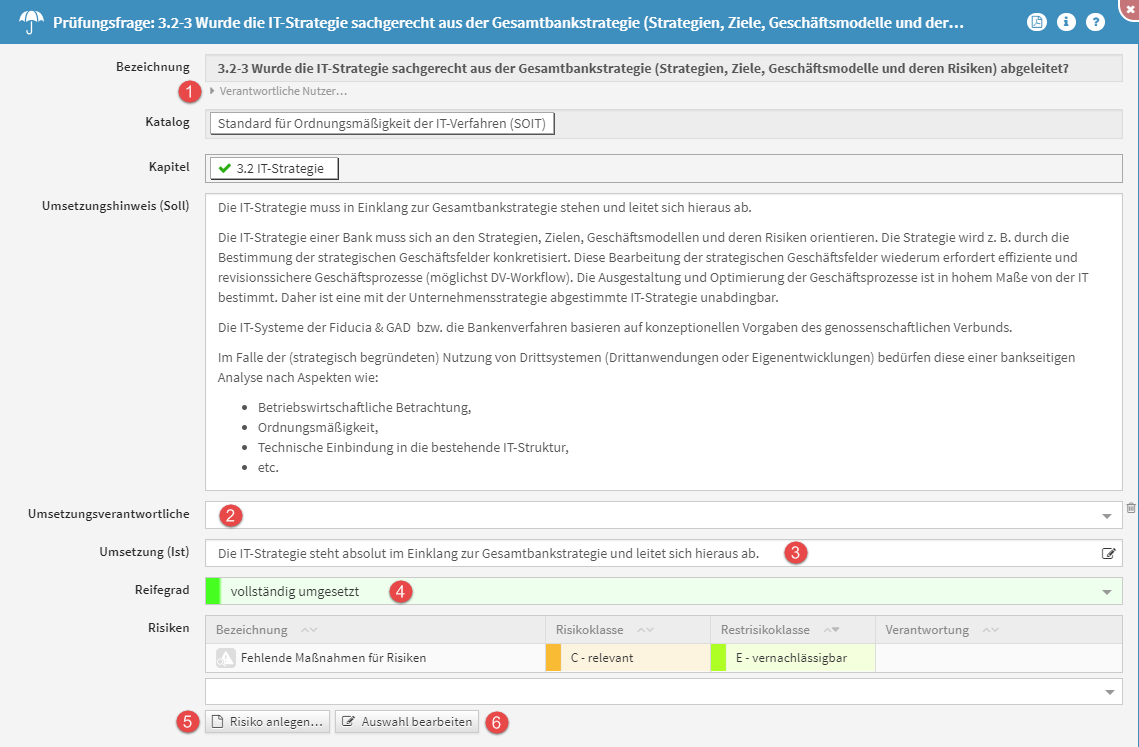1139x747 pixels.
Task: Open the information icon in header
Action: pyautogui.click(x=1066, y=22)
